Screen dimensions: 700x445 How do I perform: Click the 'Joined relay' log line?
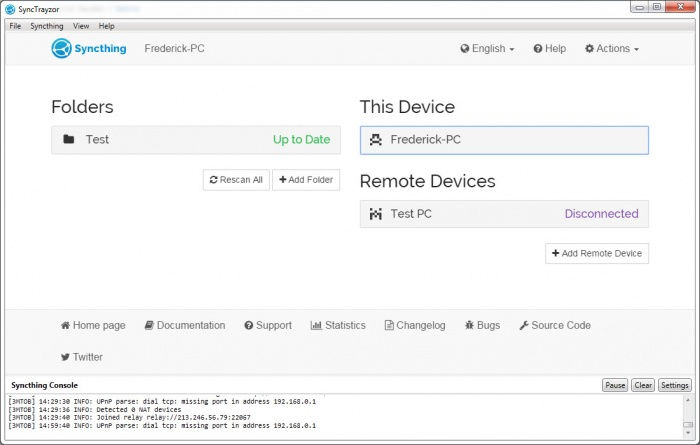(129, 418)
